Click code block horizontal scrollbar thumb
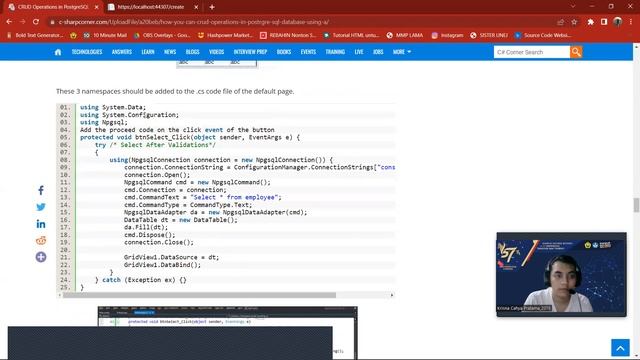The image size is (640, 360). tap(199, 295)
